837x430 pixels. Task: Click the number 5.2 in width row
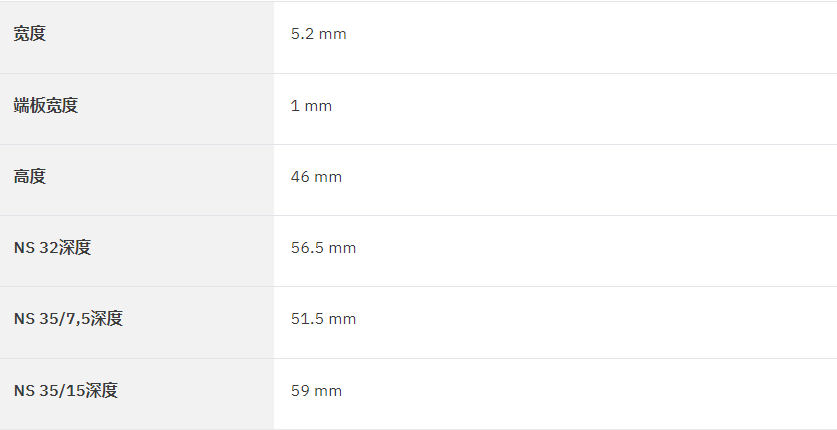click(303, 34)
